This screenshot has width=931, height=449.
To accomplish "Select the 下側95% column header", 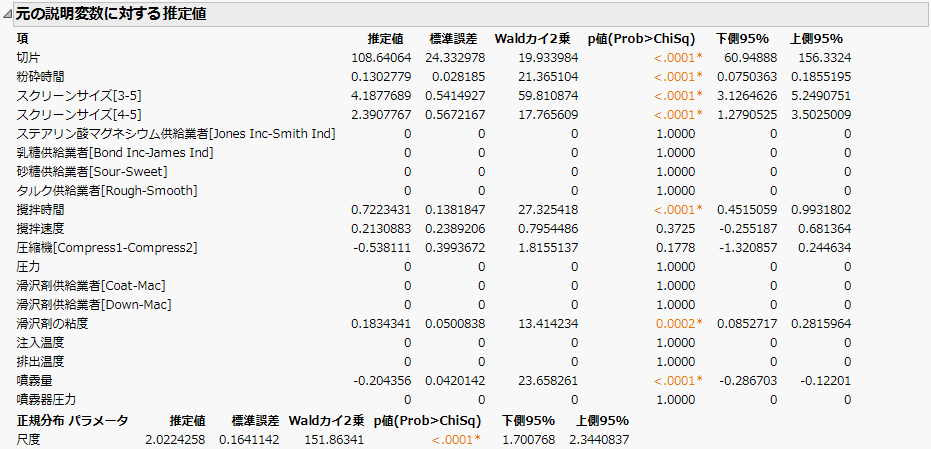I will click(742, 39).
